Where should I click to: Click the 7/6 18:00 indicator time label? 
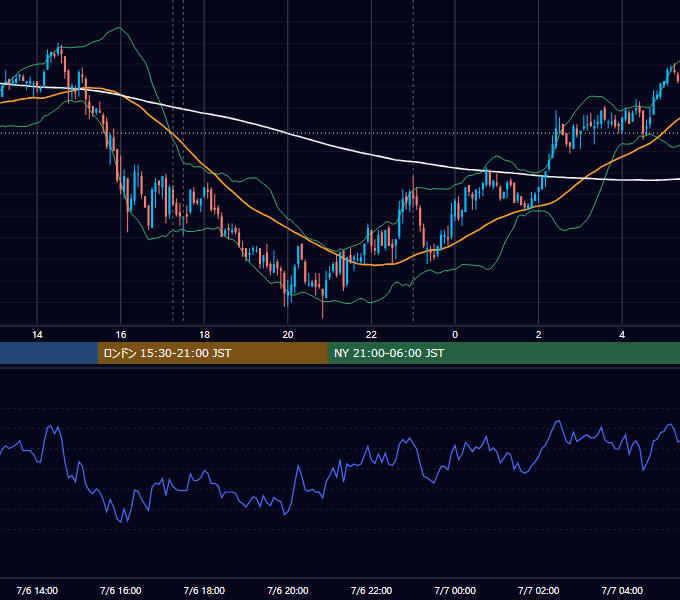coord(204,590)
